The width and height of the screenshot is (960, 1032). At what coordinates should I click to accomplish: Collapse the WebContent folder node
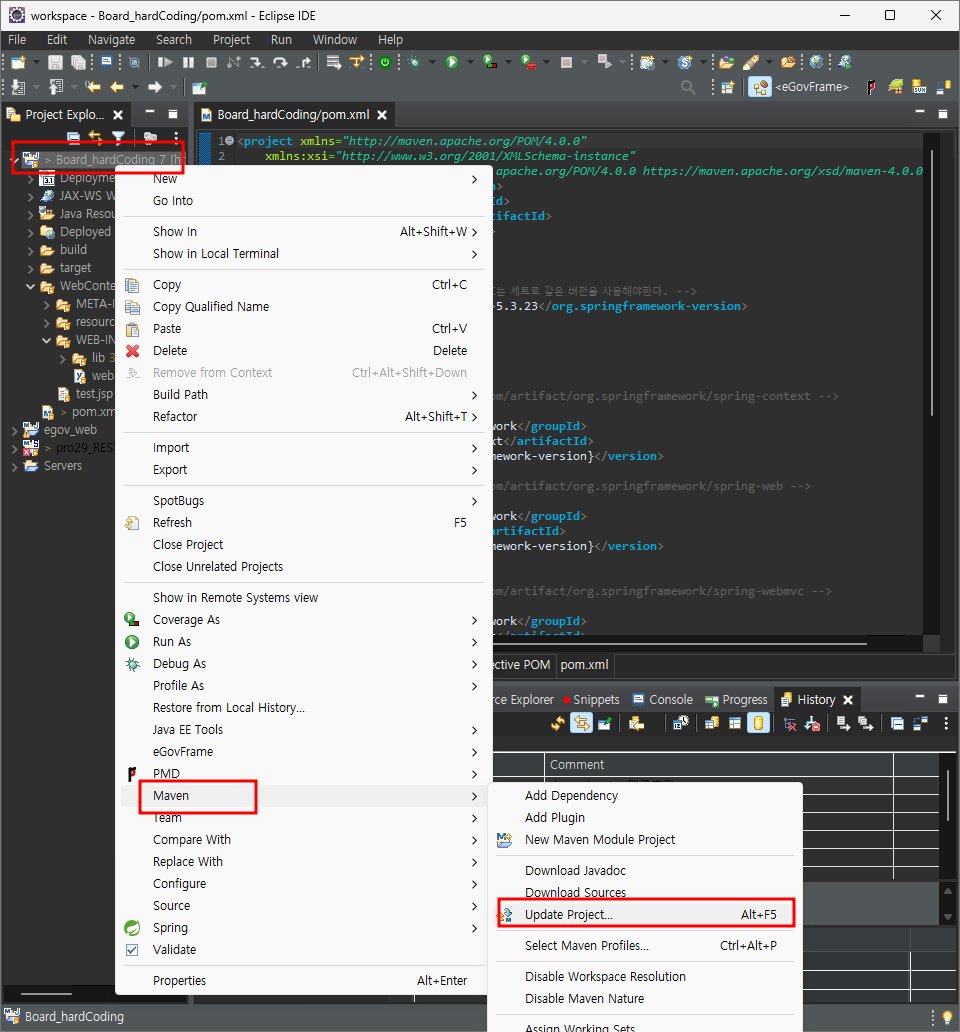(30, 286)
